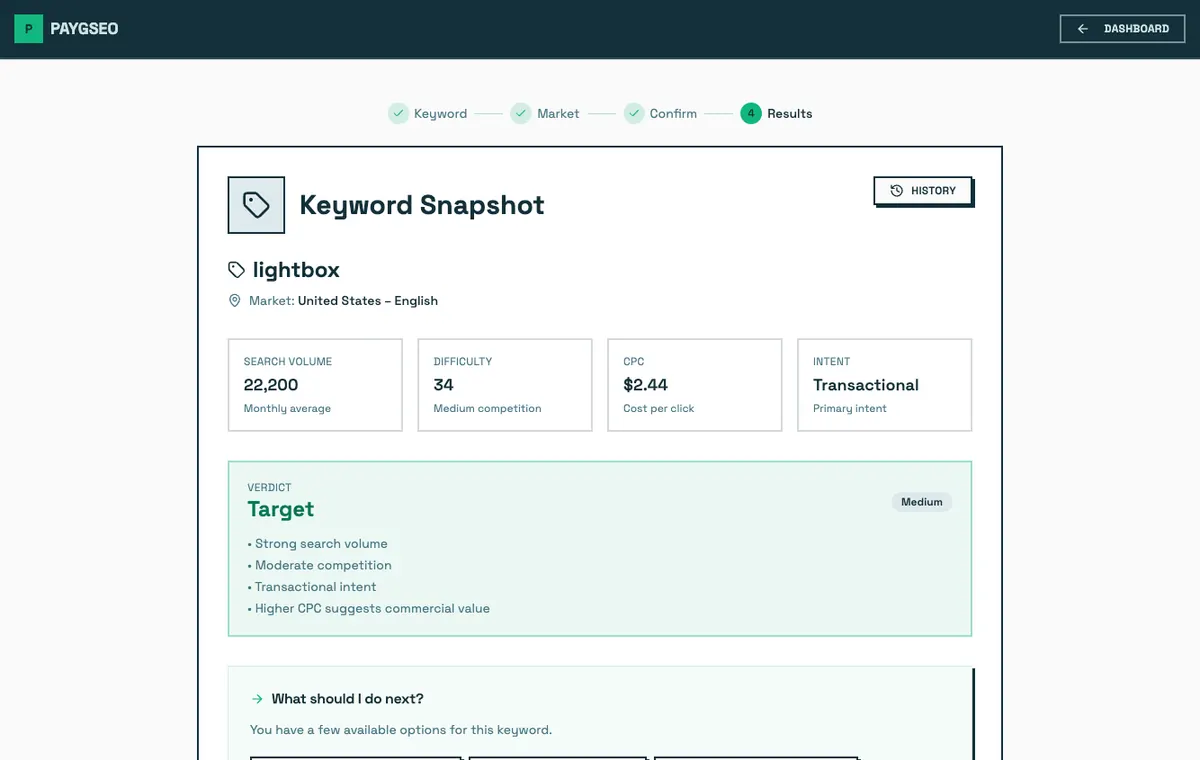Screen dimensions: 1200x760
Task: Click the Medium confidence badge
Action: click(922, 502)
